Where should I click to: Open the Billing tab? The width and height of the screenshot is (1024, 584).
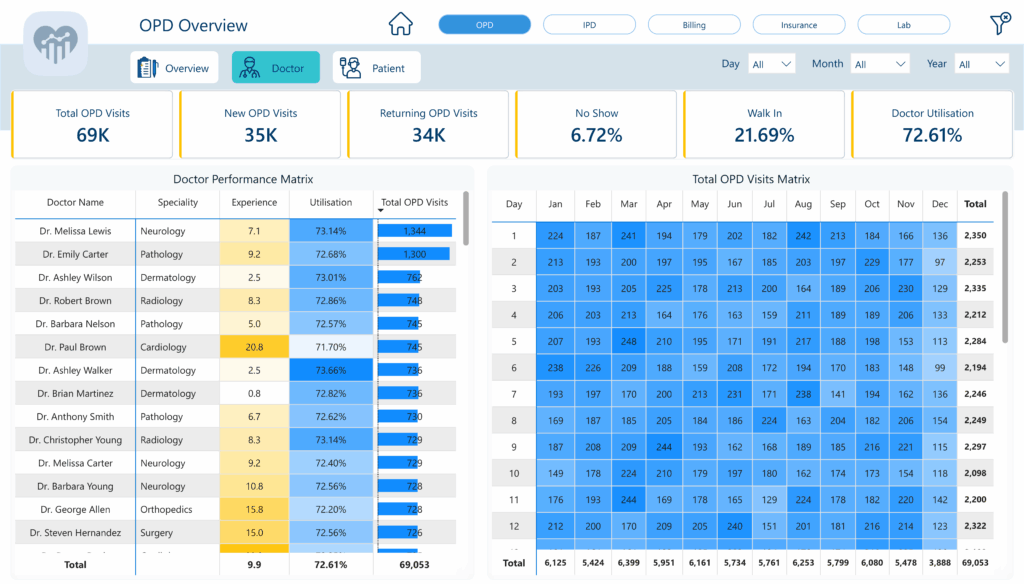coord(694,25)
